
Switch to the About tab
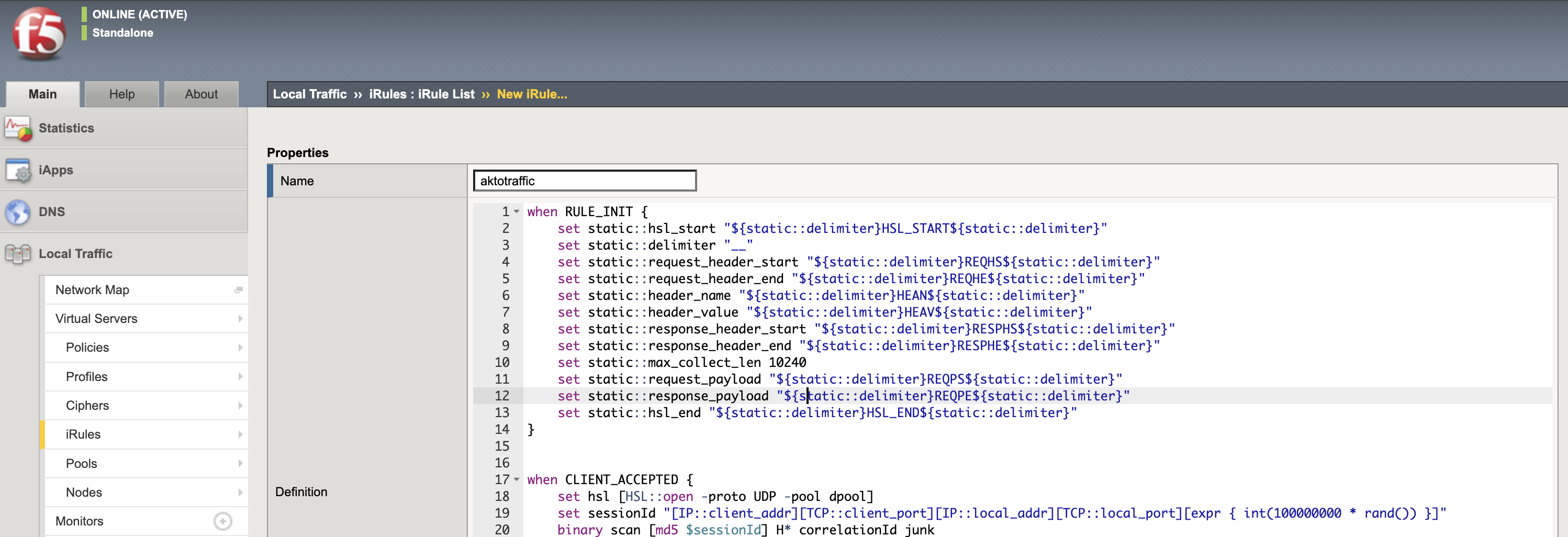coord(201,94)
